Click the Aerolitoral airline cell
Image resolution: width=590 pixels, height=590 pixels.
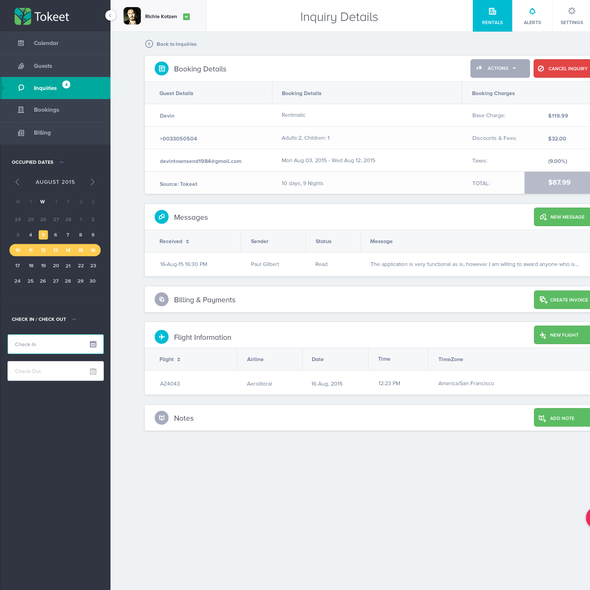coord(259,384)
